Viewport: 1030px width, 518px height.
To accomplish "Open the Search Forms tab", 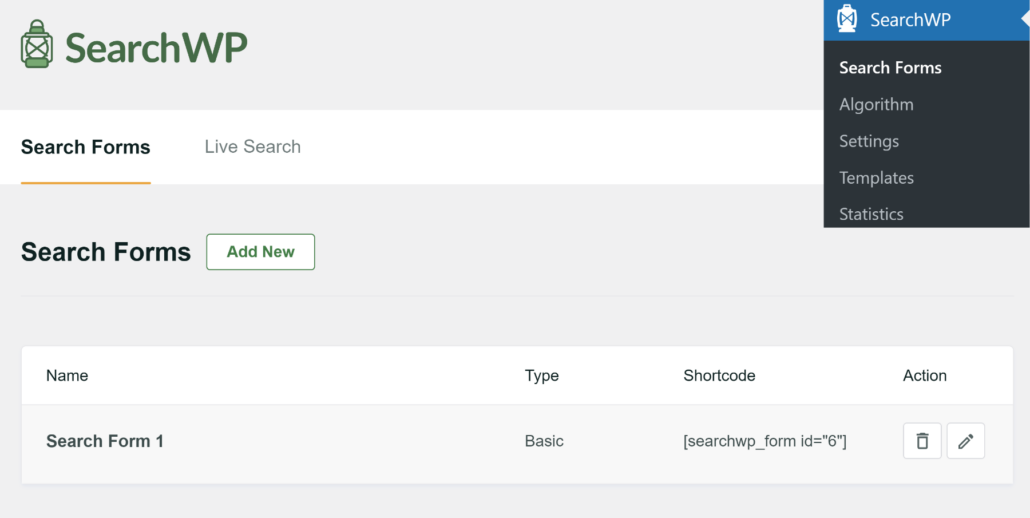I will click(x=85, y=147).
